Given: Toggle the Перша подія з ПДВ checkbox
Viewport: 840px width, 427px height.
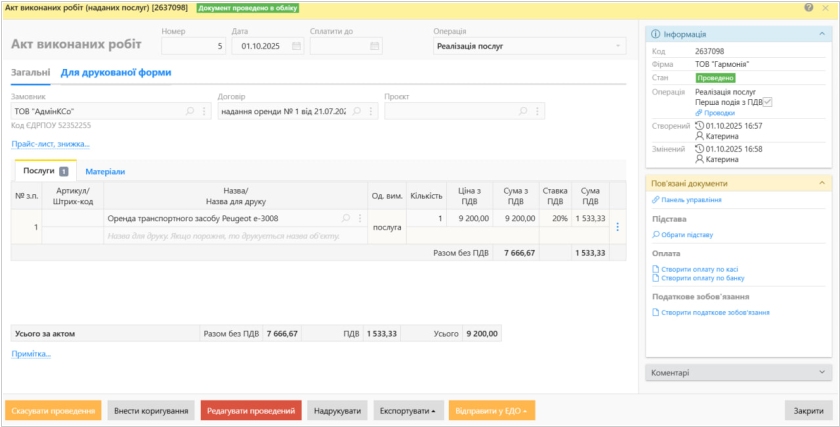Looking at the screenshot, I should pyautogui.click(x=767, y=102).
